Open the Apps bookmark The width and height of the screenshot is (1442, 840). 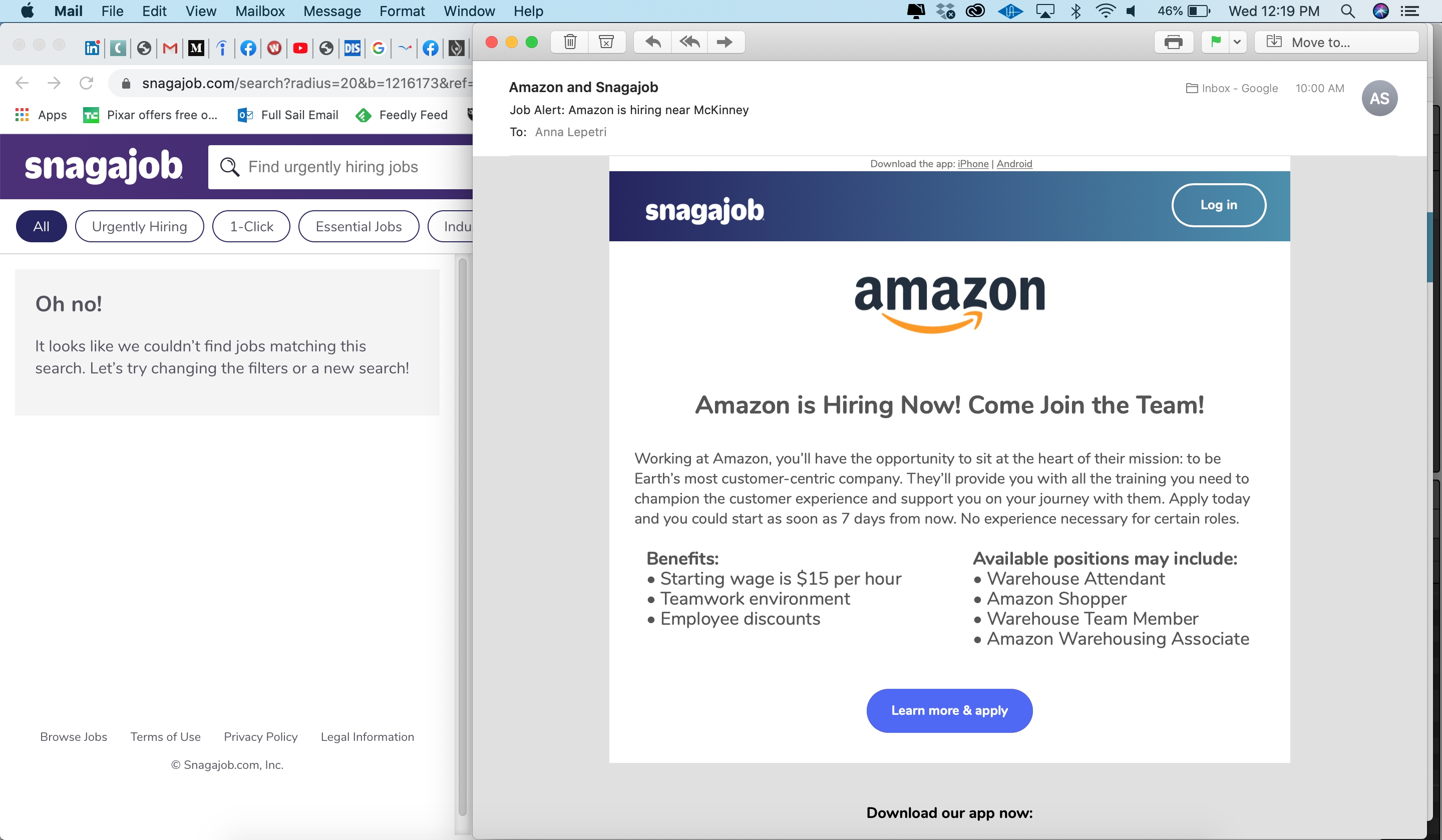(x=41, y=115)
